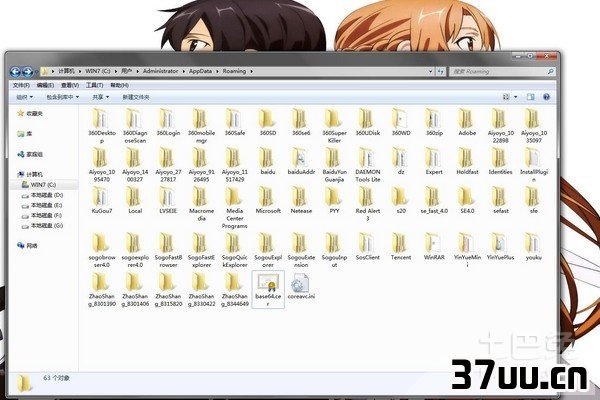
Task: Open the 360WD folder
Action: [x=401, y=122]
